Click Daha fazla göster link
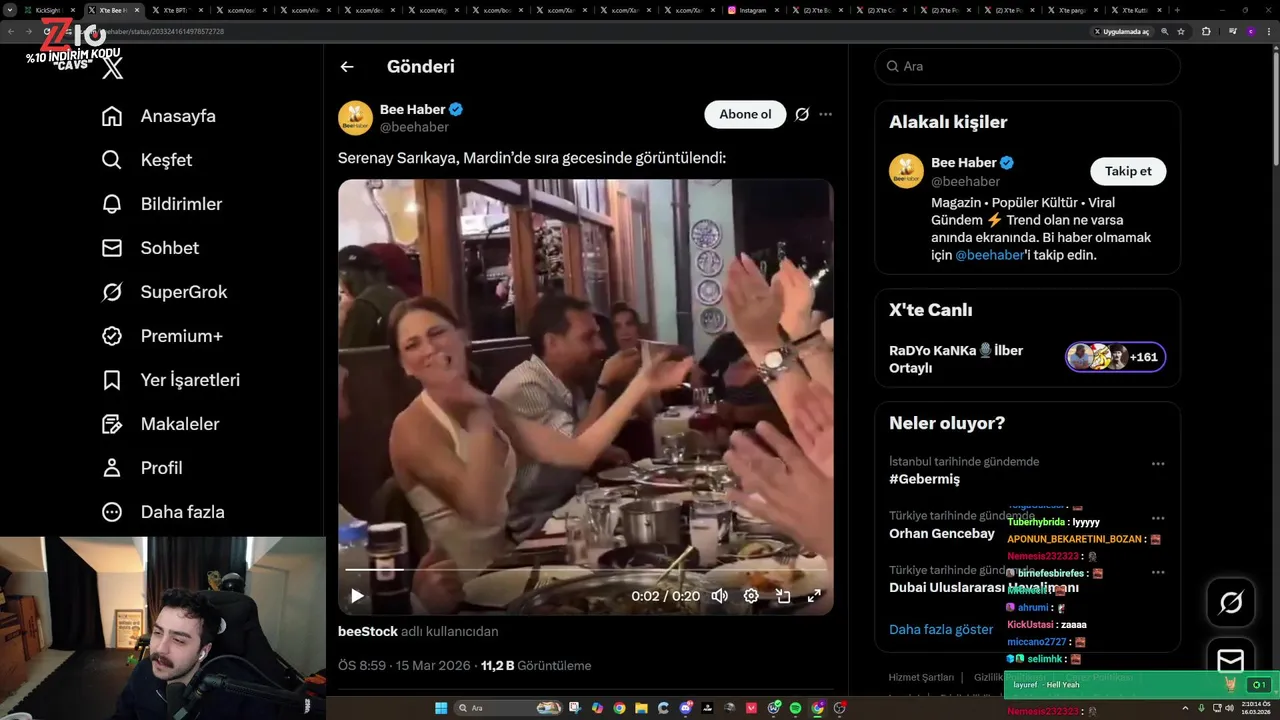This screenshot has width=1280, height=720. (x=941, y=629)
